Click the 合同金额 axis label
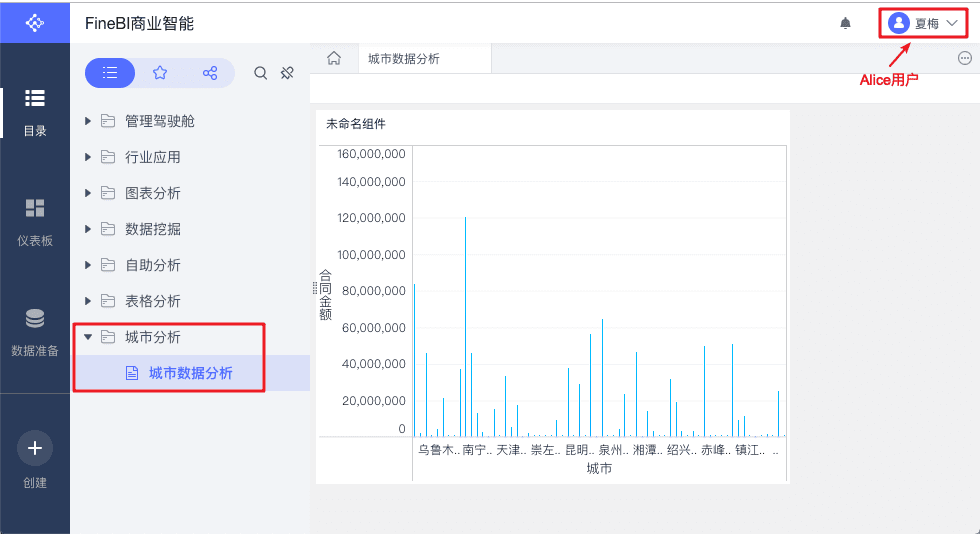The height and width of the screenshot is (534, 980). click(x=326, y=295)
